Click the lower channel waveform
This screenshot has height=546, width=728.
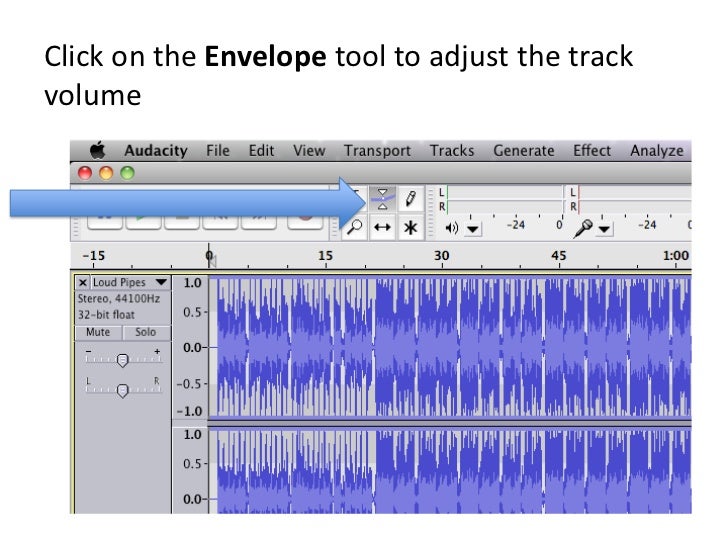pos(450,471)
